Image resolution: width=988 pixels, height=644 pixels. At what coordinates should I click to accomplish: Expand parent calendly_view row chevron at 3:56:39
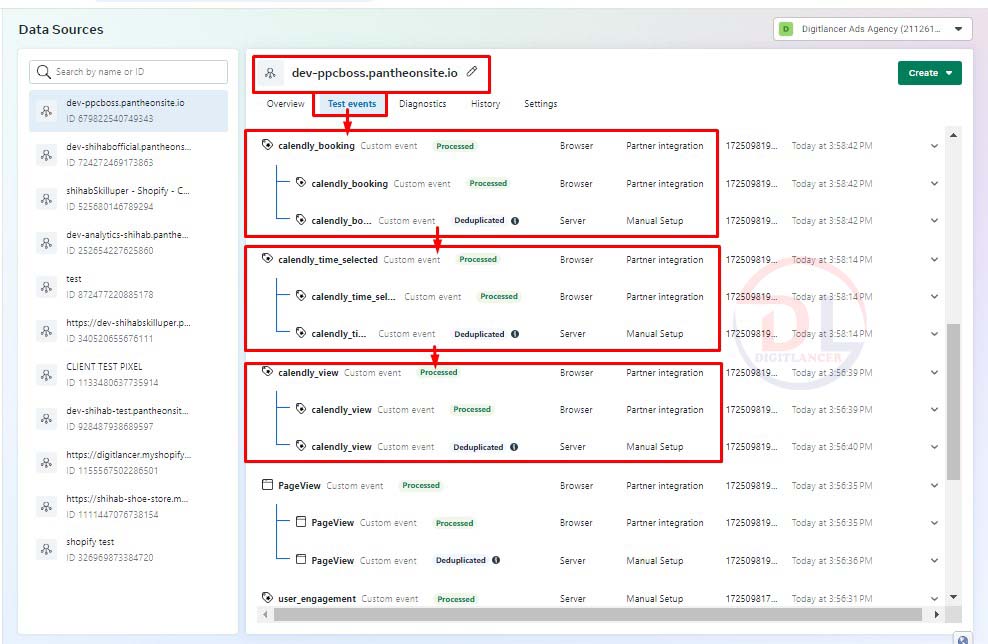[934, 372]
